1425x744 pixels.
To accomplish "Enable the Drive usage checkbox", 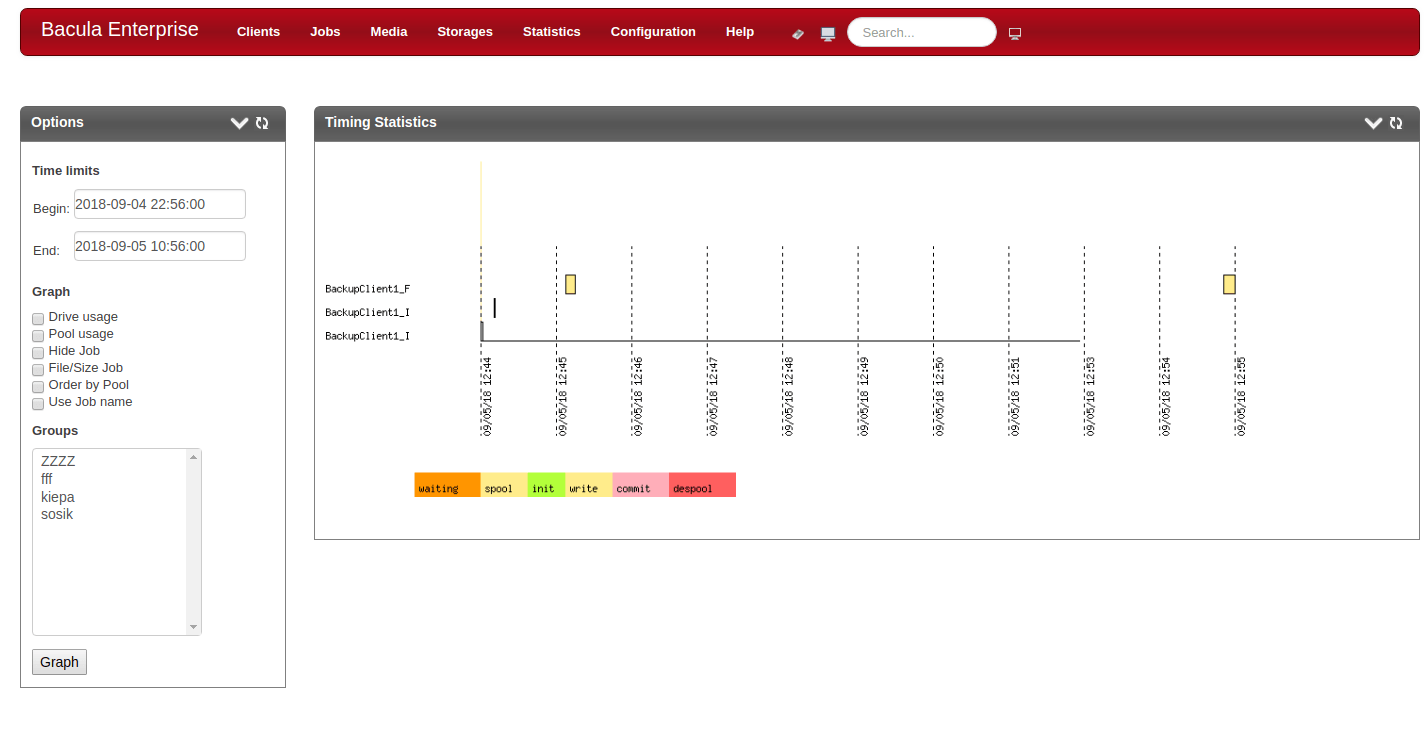I will (38, 318).
